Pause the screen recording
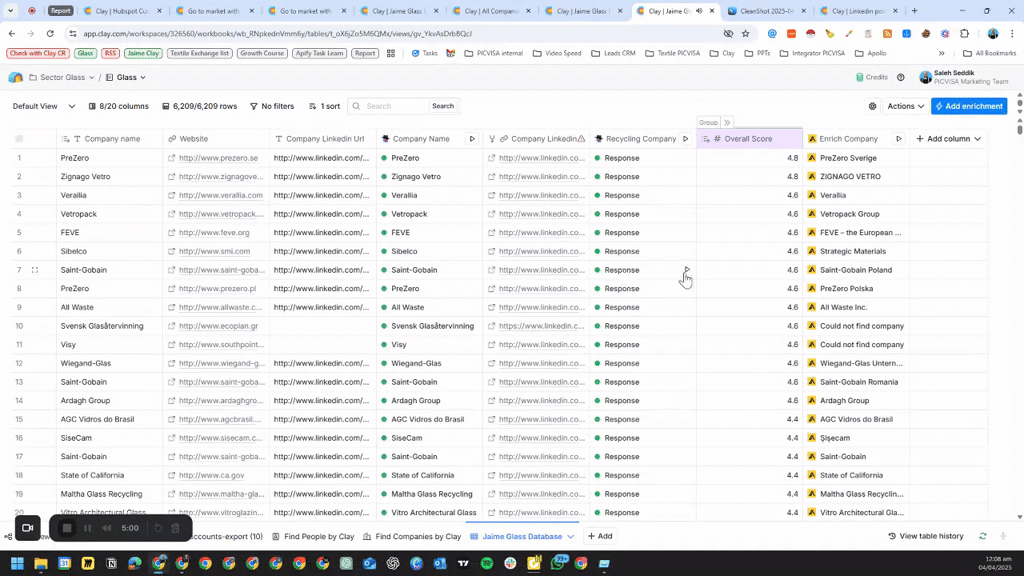The width and height of the screenshot is (1024, 576). [x=88, y=528]
